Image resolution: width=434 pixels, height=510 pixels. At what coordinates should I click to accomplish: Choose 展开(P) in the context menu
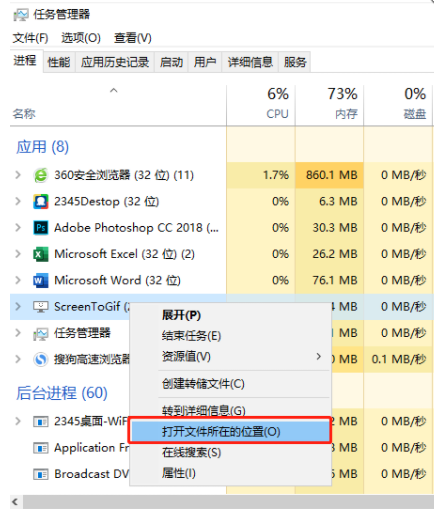230,315
